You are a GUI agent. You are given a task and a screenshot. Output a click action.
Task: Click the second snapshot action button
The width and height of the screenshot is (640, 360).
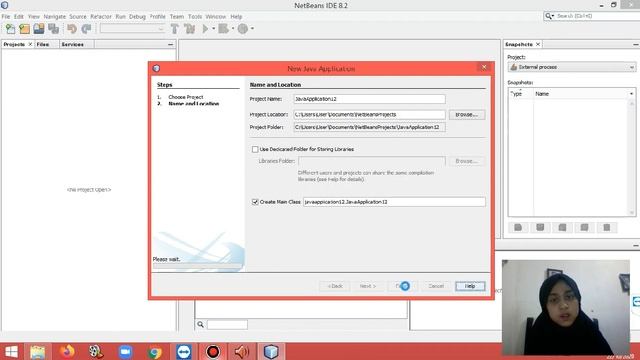click(540, 227)
